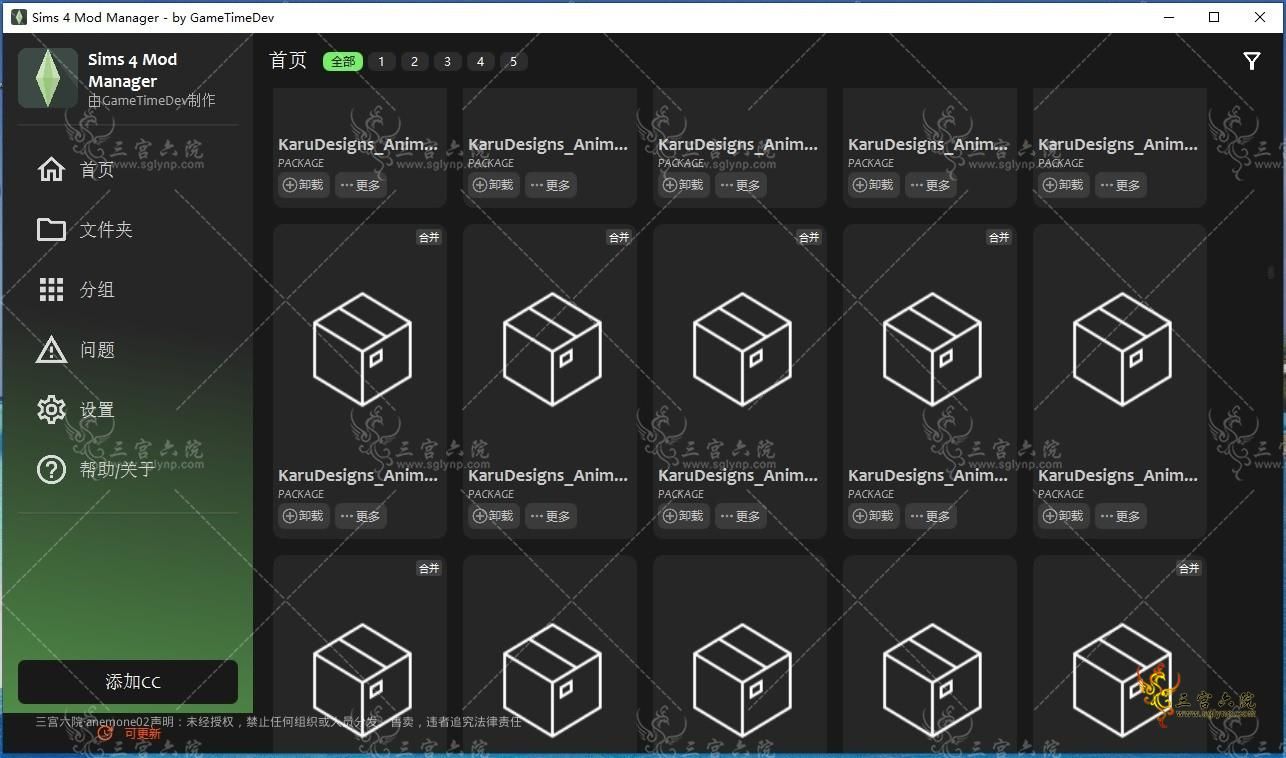1286x758 pixels.
Task: Click 卸载 on middle row second card
Action: 494,516
